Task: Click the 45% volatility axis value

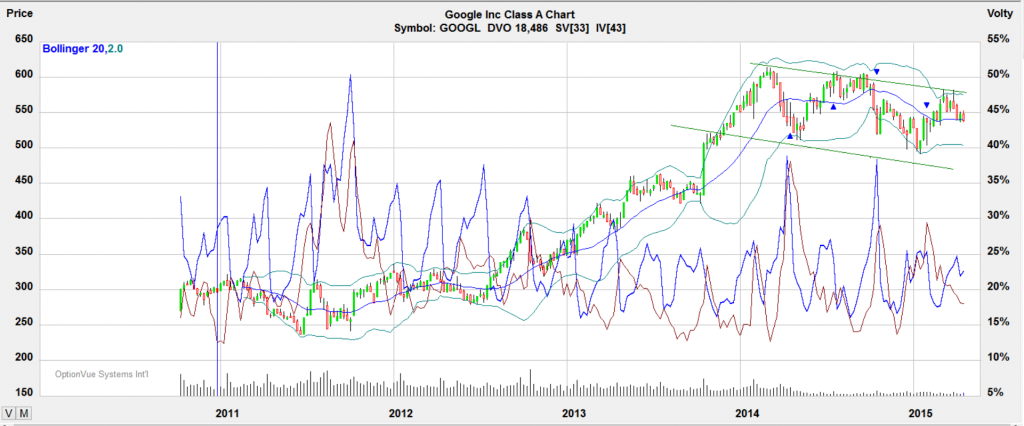Action: click(x=999, y=110)
